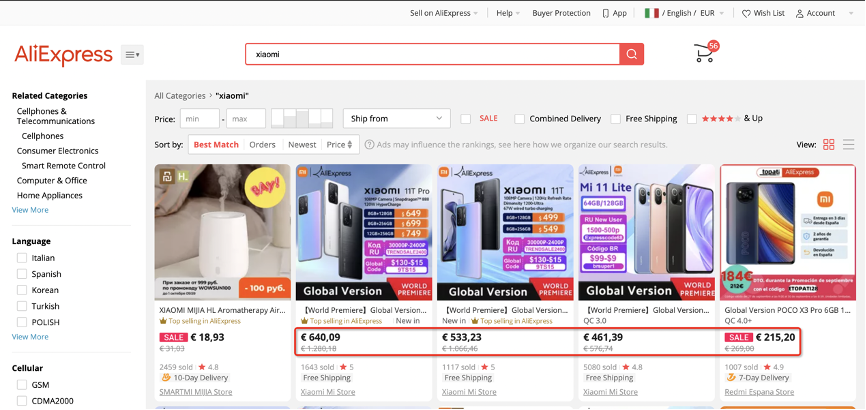Expand the Help dropdown
Image resolution: width=866 pixels, height=410 pixels.
[x=508, y=13]
